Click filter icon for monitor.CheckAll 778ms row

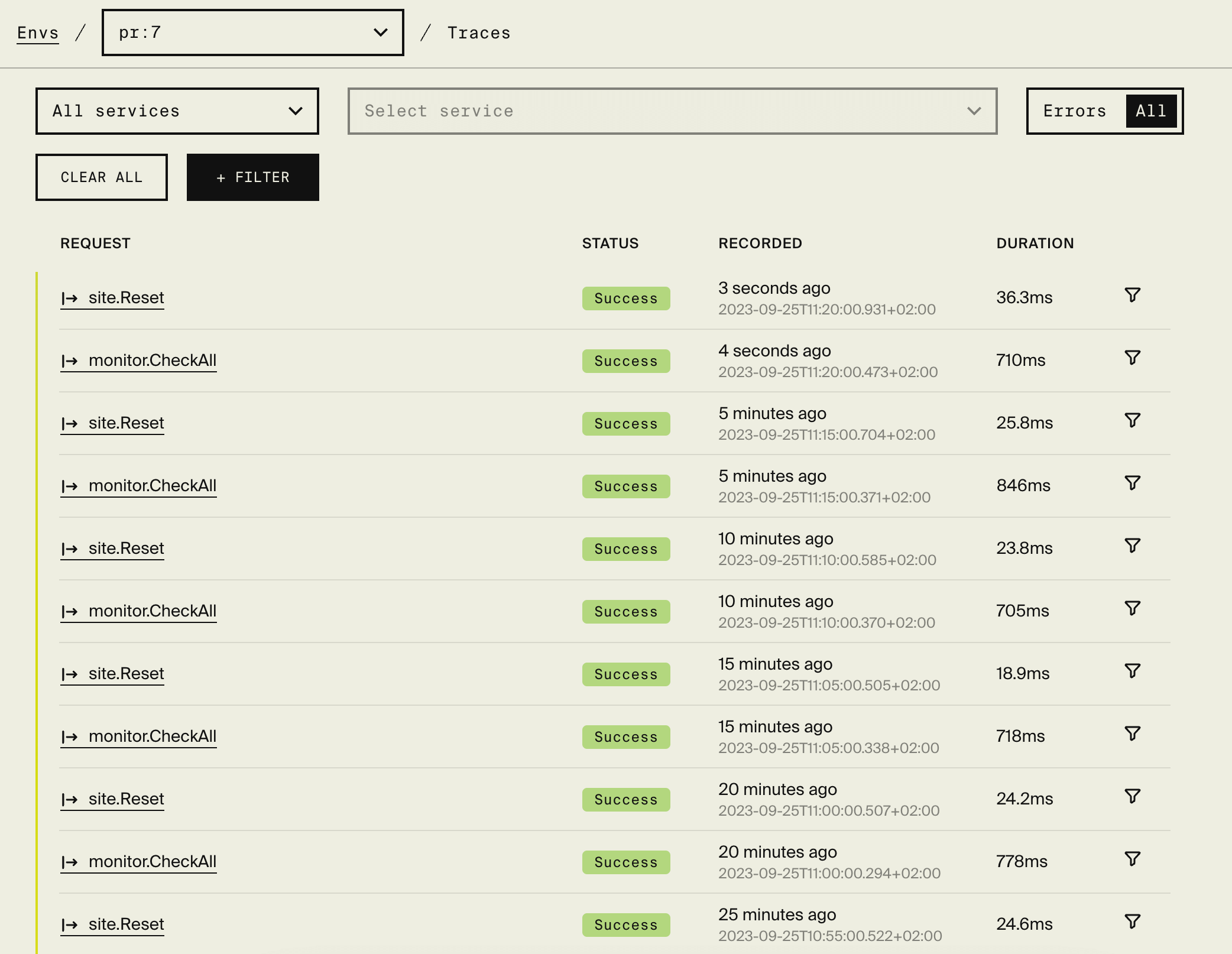tap(1132, 859)
